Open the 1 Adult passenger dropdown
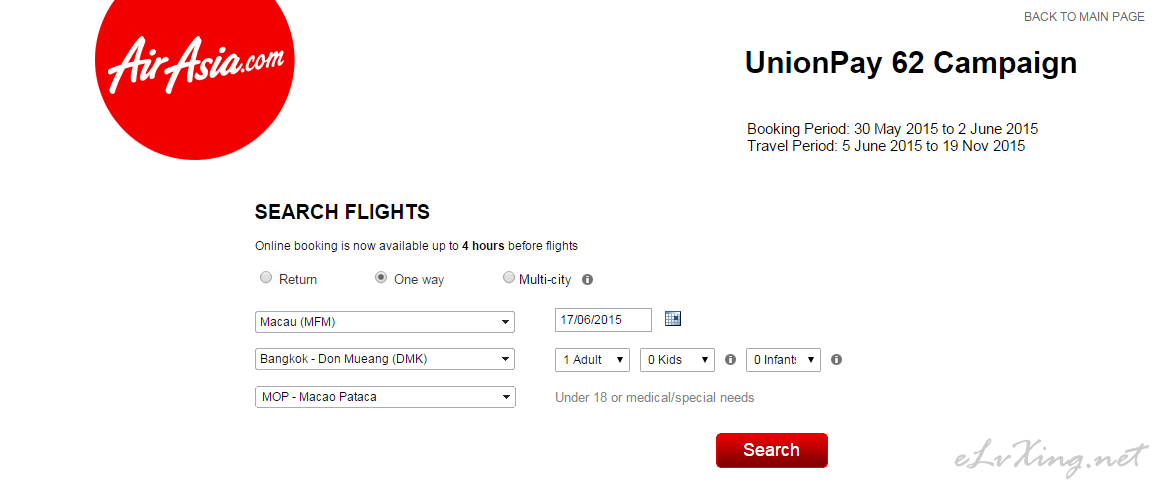The width and height of the screenshot is (1159, 491). point(593,360)
